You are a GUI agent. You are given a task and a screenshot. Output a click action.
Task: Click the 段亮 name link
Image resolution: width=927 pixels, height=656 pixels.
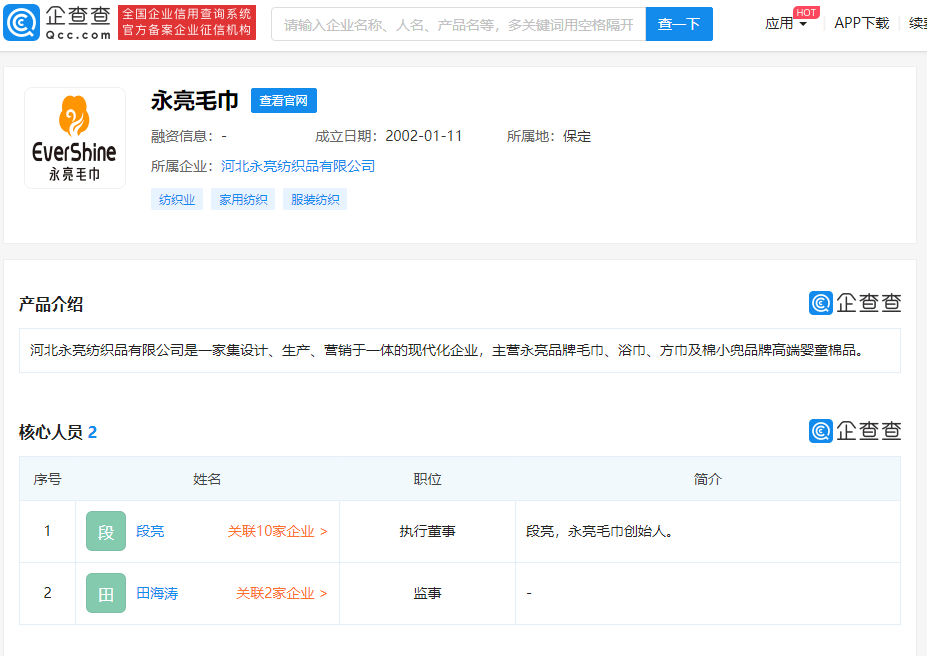point(150,531)
